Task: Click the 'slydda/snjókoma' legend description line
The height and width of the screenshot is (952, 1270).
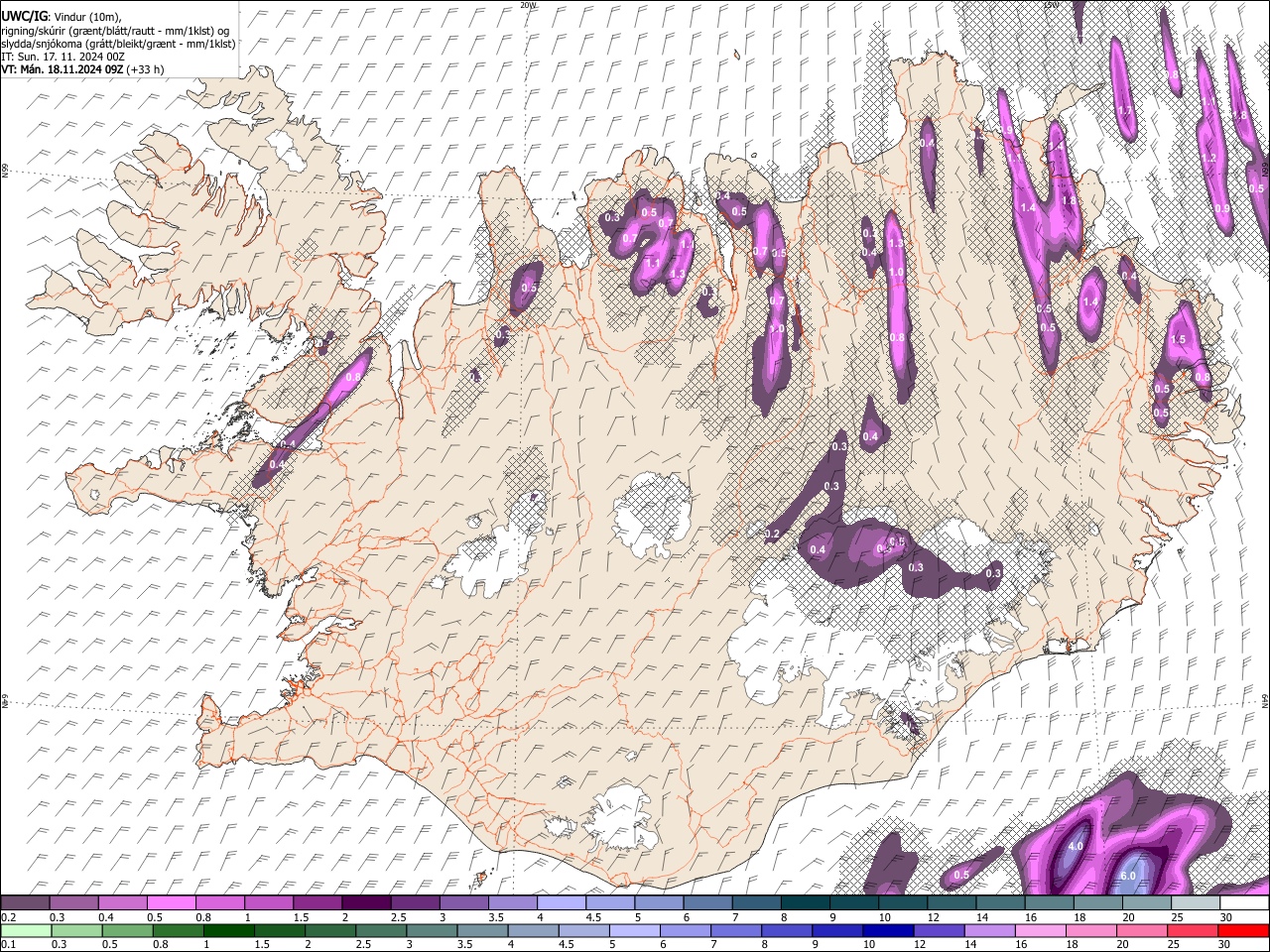Action: pyautogui.click(x=118, y=44)
